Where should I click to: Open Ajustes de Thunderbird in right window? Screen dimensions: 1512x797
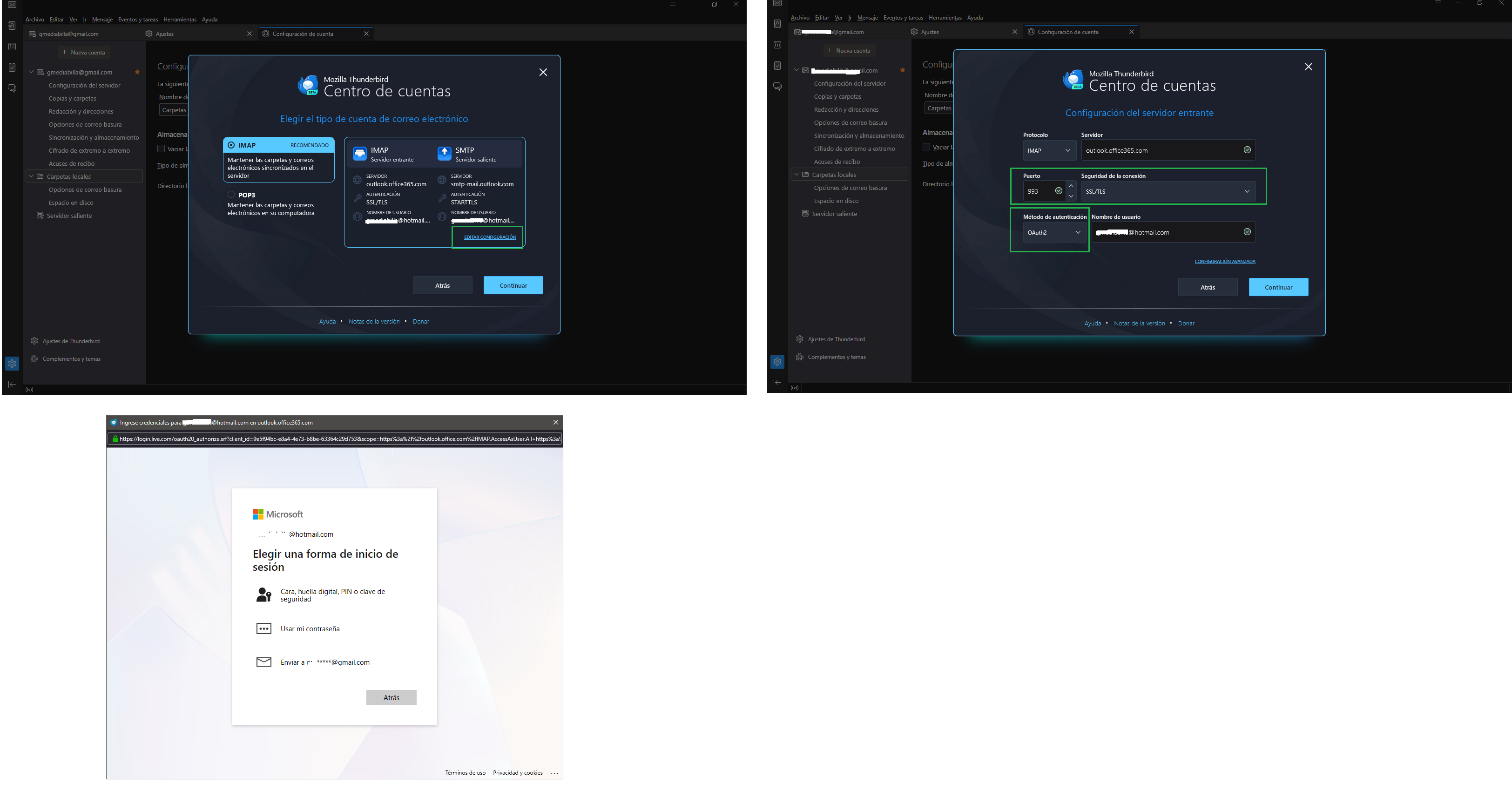click(x=830, y=339)
